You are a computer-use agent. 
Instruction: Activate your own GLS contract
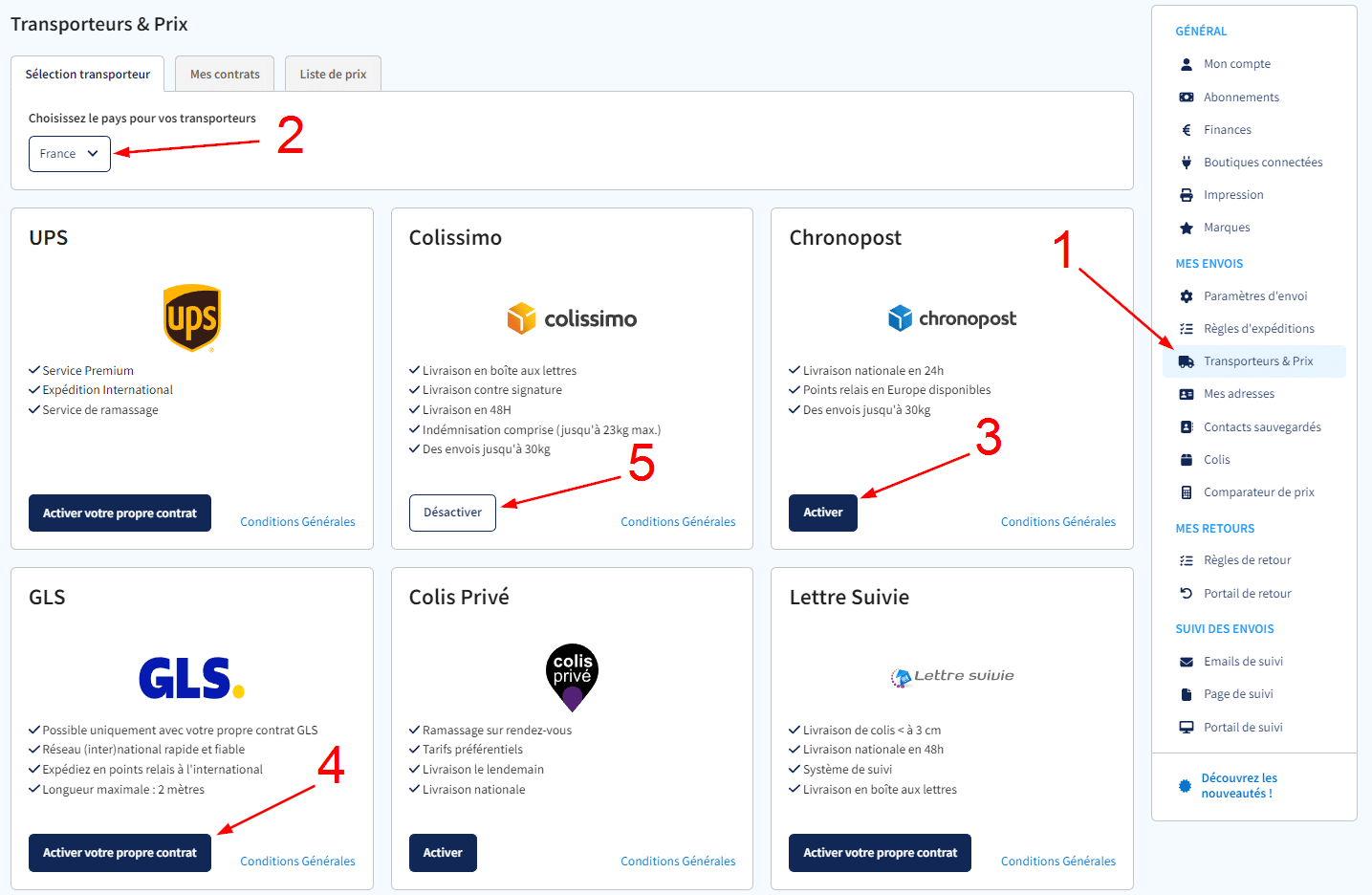coord(120,853)
